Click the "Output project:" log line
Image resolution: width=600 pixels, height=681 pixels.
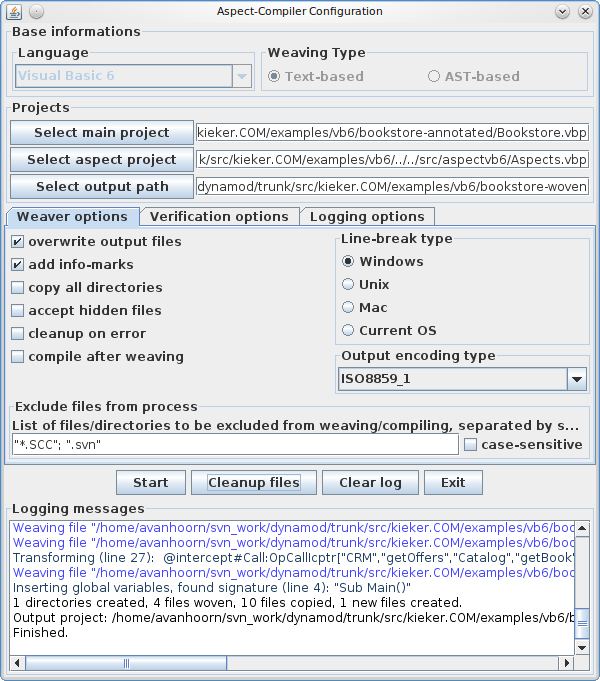(x=294, y=618)
